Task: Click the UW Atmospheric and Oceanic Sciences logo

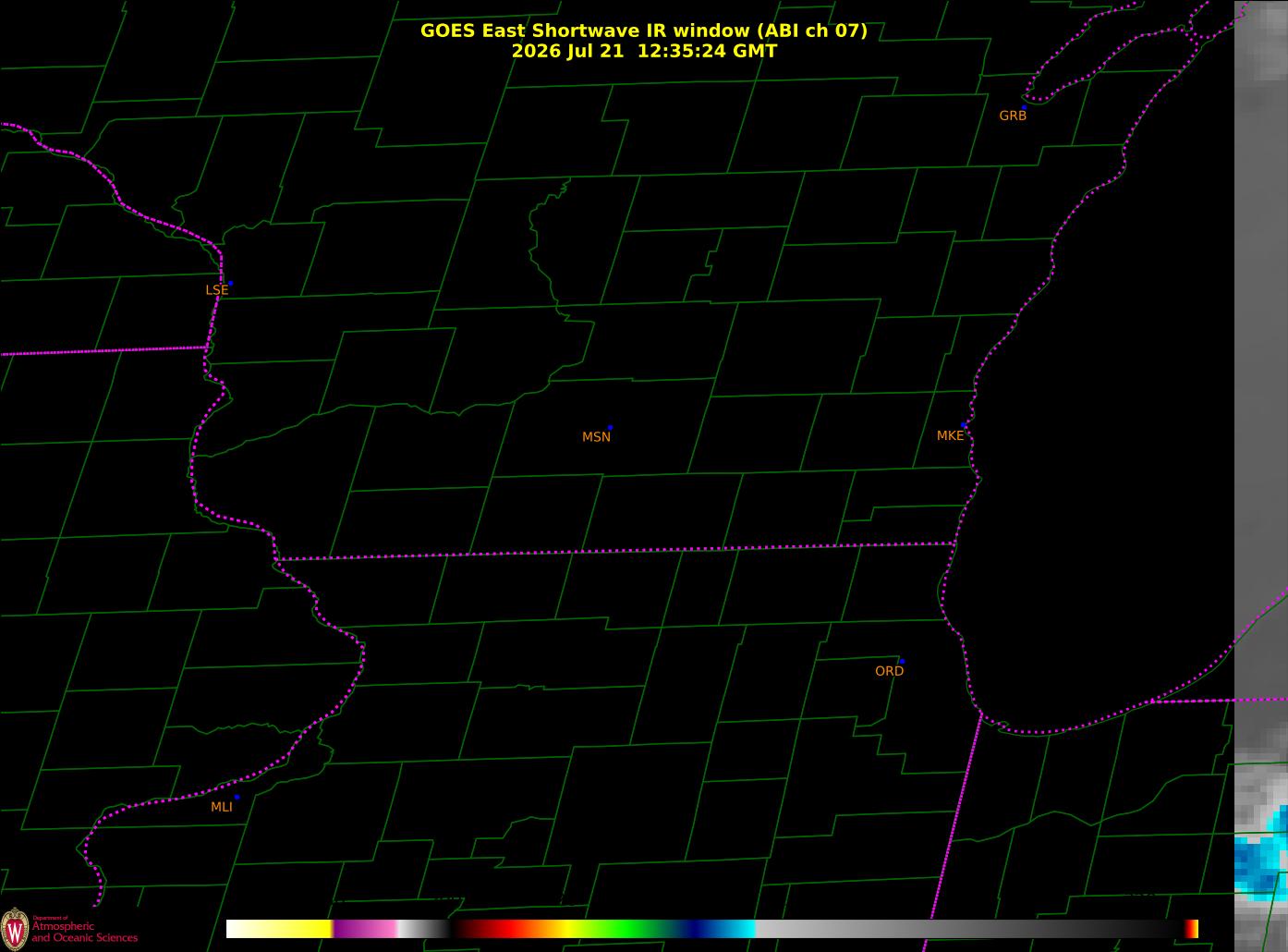Action: point(69,927)
